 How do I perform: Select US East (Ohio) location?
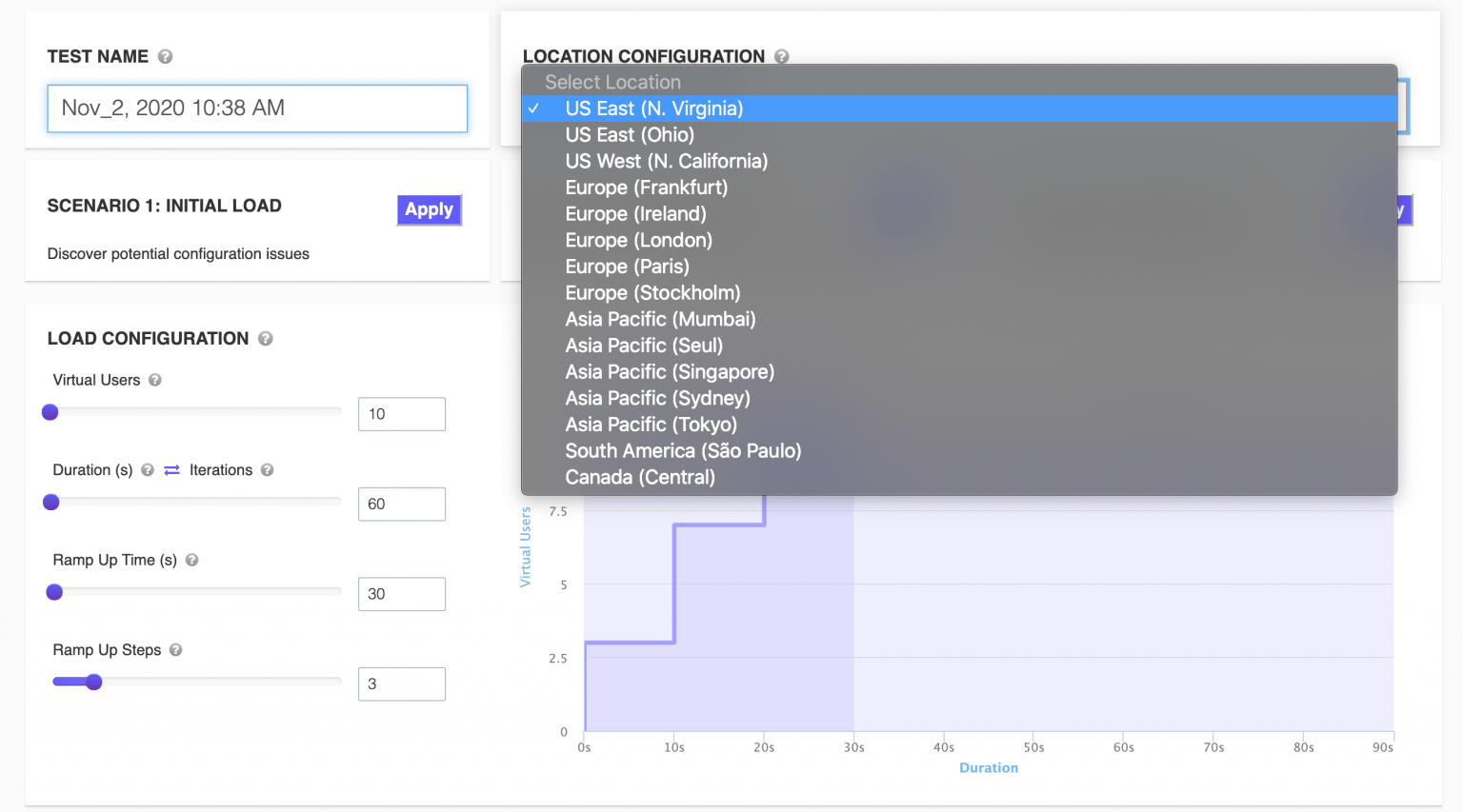630,135
